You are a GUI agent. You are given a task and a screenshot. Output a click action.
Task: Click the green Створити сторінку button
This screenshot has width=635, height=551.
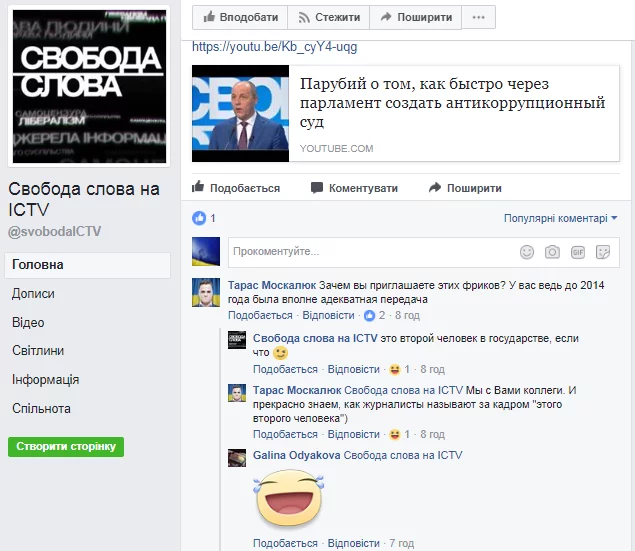[66, 447]
